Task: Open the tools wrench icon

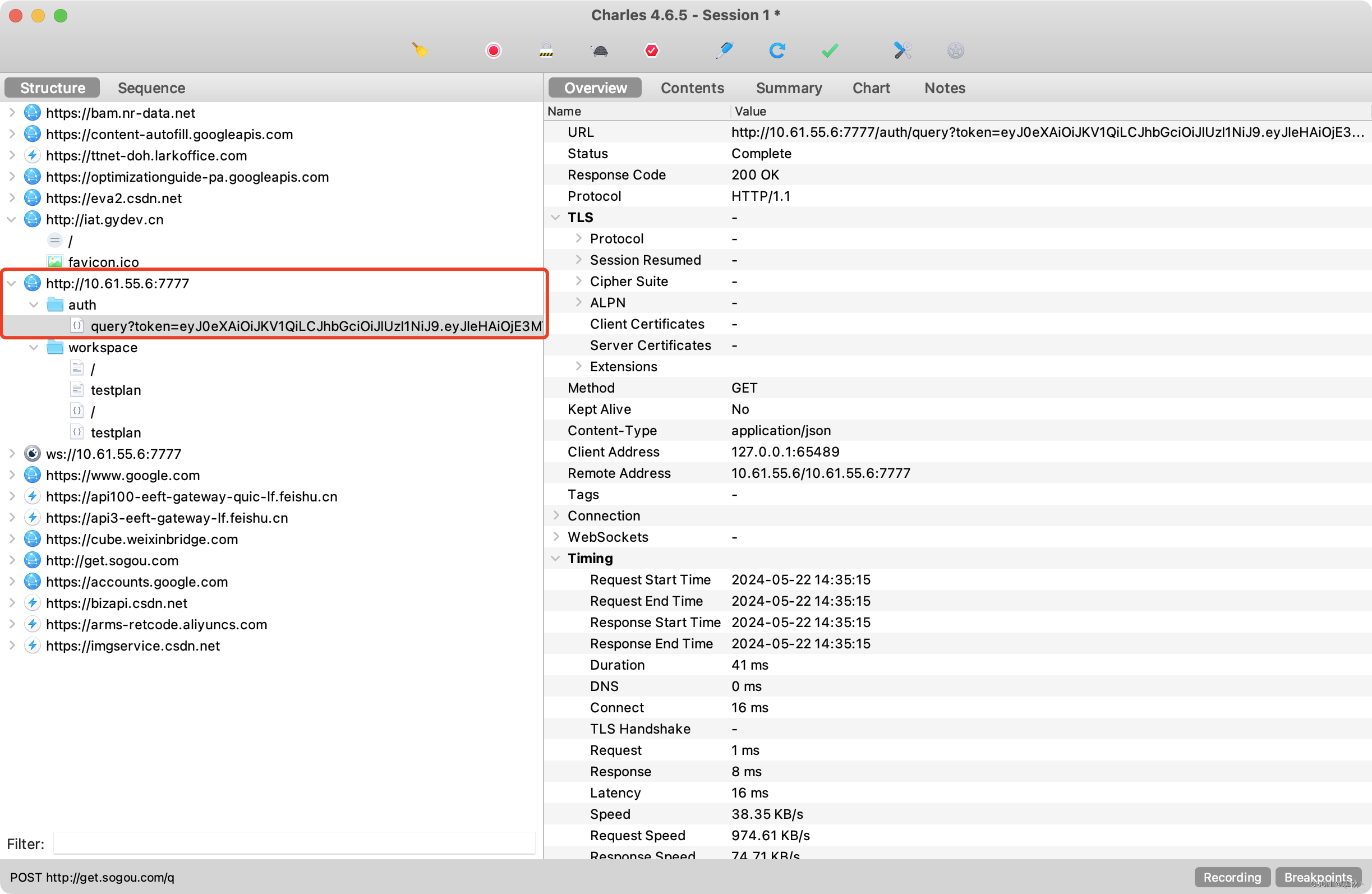Action: pyautogui.click(x=902, y=50)
